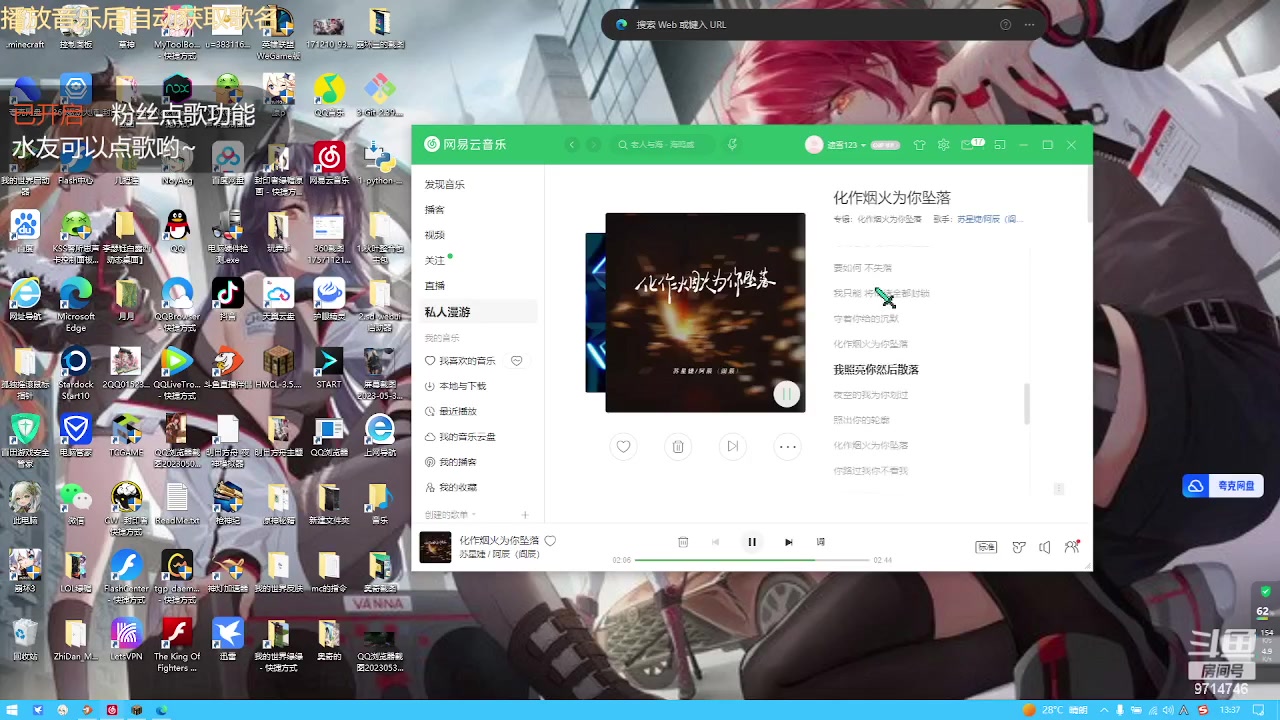Switch to mini player mode icon
Screen dimensions: 1280x720
coord(999,145)
